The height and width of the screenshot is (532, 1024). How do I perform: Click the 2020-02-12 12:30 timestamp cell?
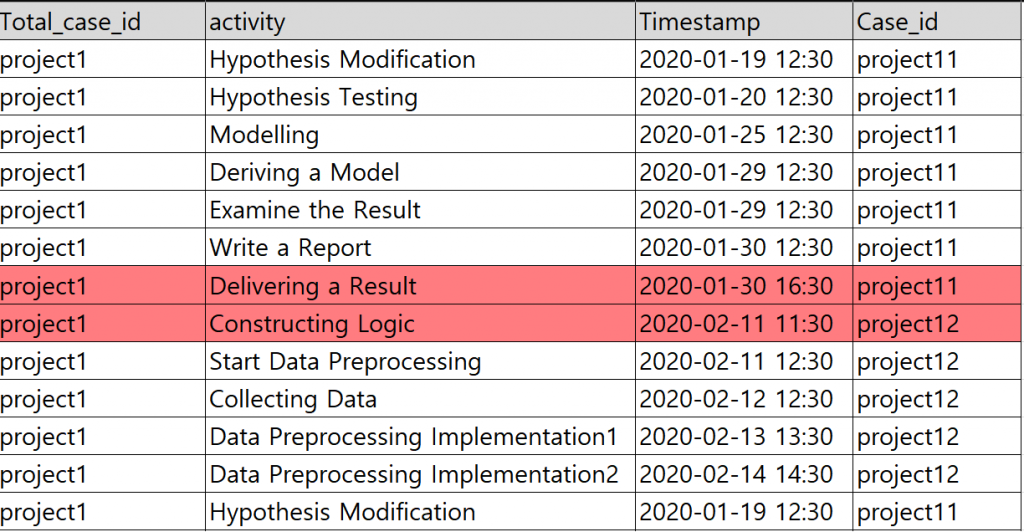coord(735,399)
